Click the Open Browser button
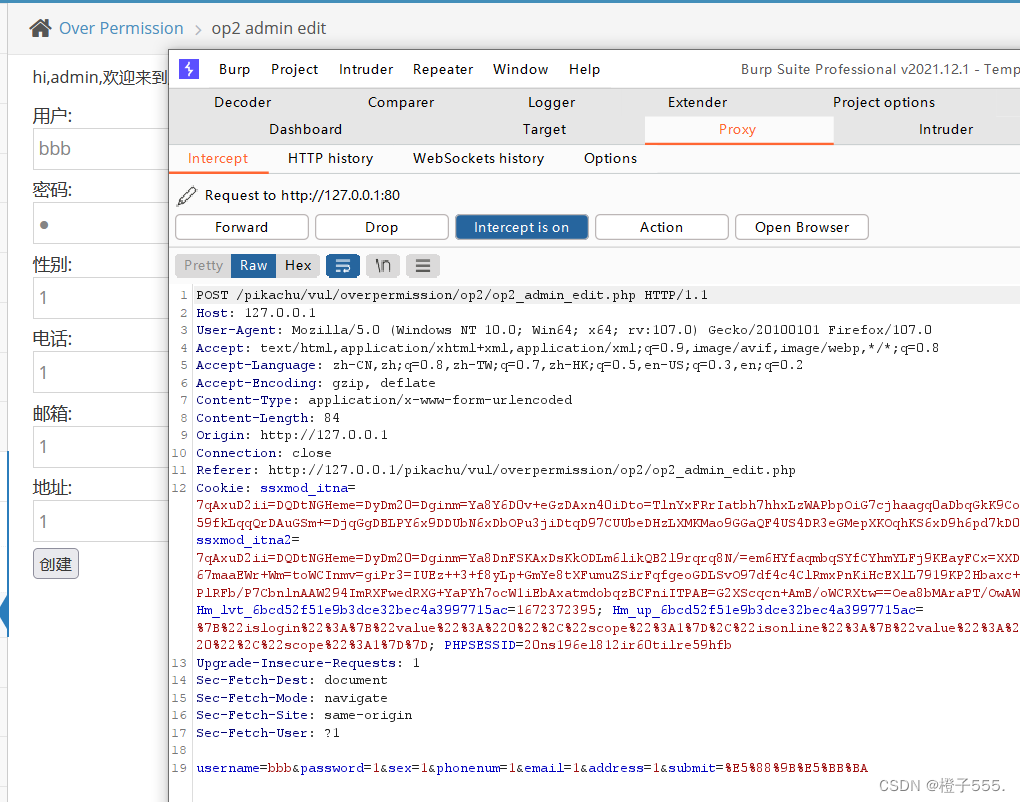Viewport: 1020px width, 802px height. point(802,227)
